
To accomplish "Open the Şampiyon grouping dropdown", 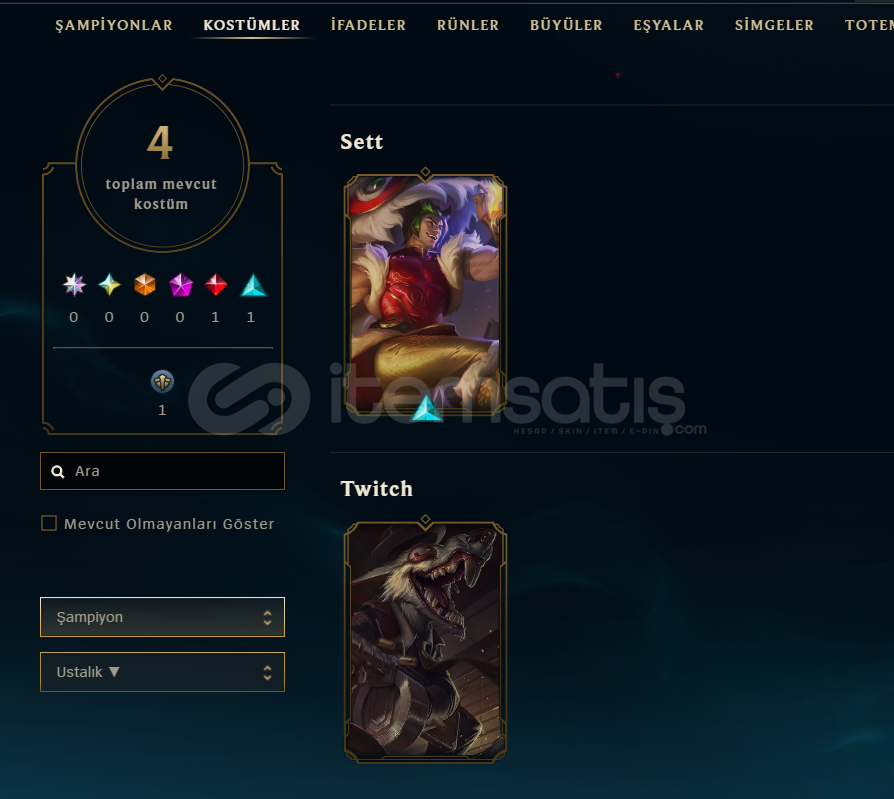I will coord(162,617).
